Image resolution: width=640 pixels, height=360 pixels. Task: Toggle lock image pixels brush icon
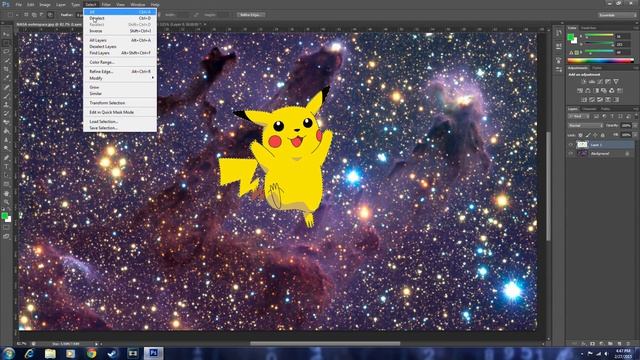pyautogui.click(x=588, y=135)
